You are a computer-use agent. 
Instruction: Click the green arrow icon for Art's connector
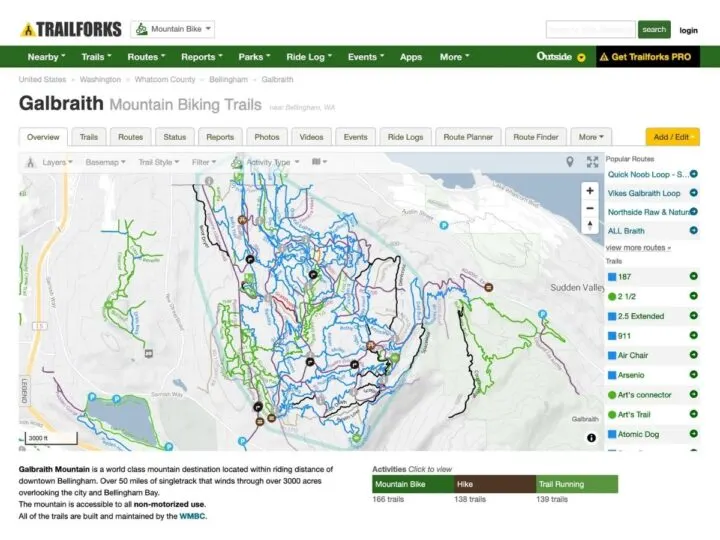point(694,394)
